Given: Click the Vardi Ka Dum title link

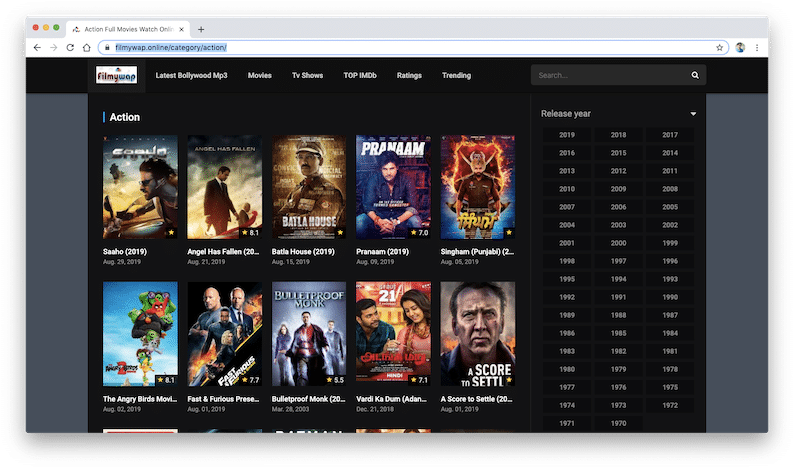Looking at the screenshot, I should click(x=391, y=399).
